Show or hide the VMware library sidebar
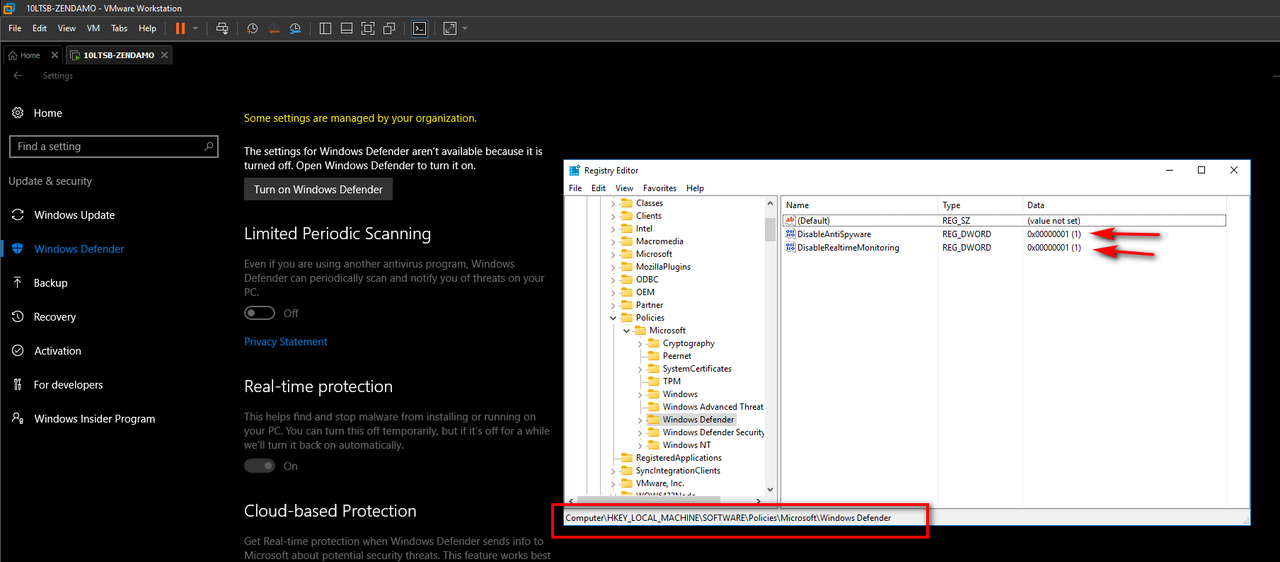1280x562 pixels. pyautogui.click(x=325, y=28)
